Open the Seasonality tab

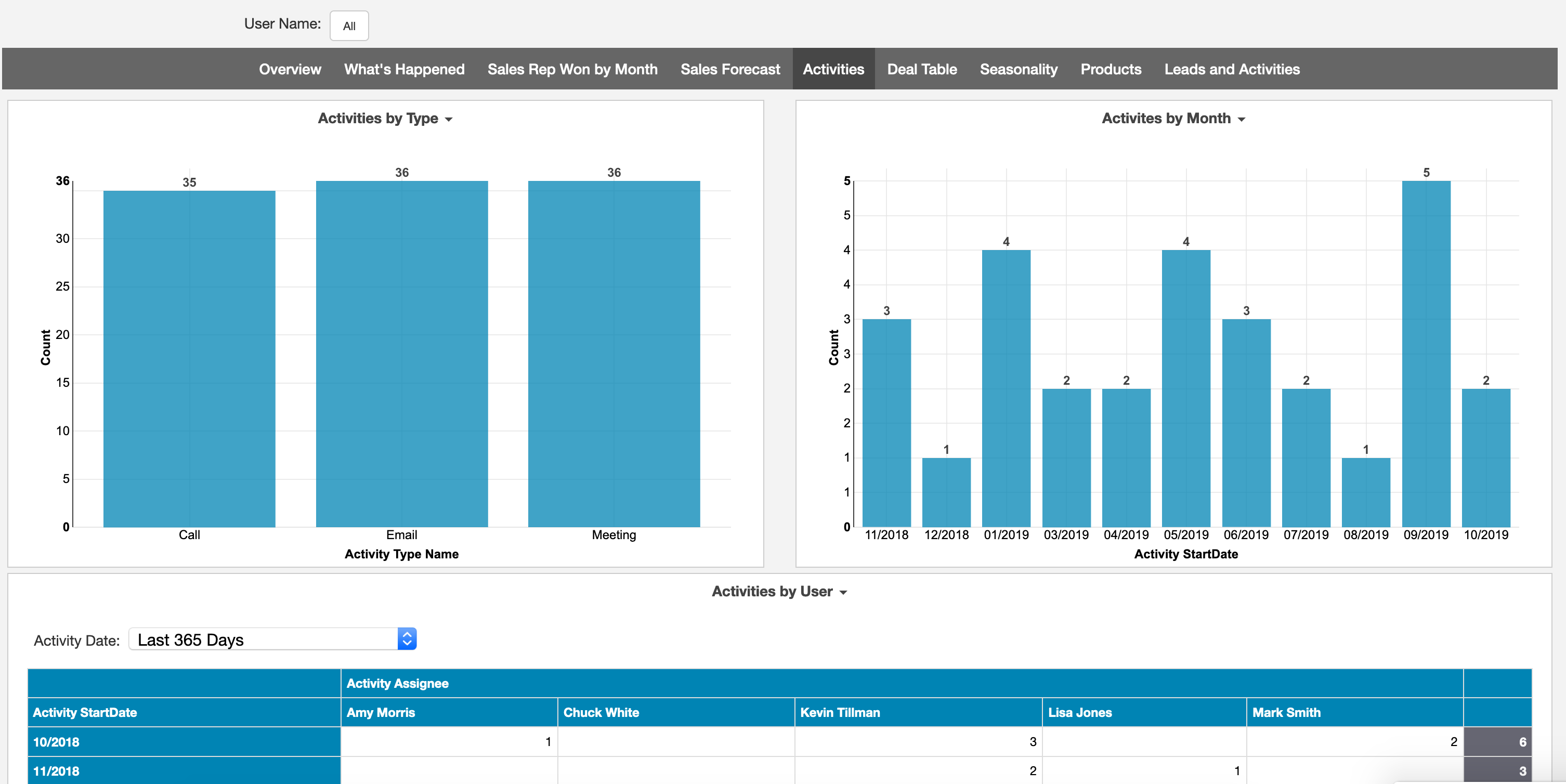(x=1019, y=69)
